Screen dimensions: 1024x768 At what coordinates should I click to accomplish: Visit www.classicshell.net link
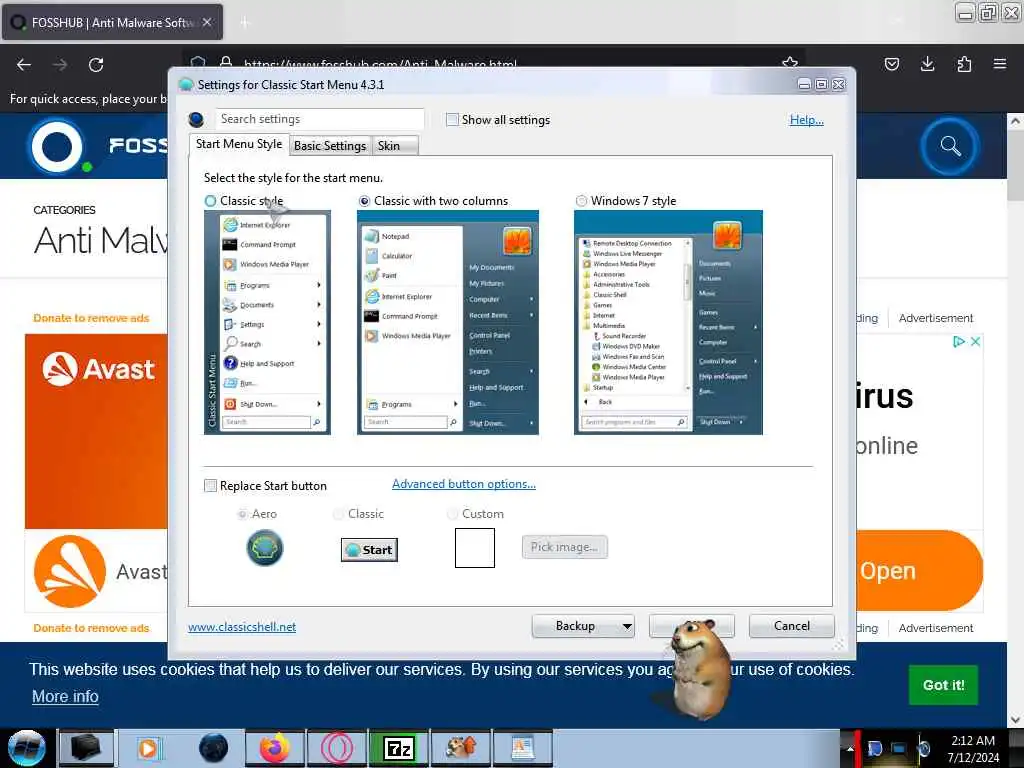click(242, 627)
